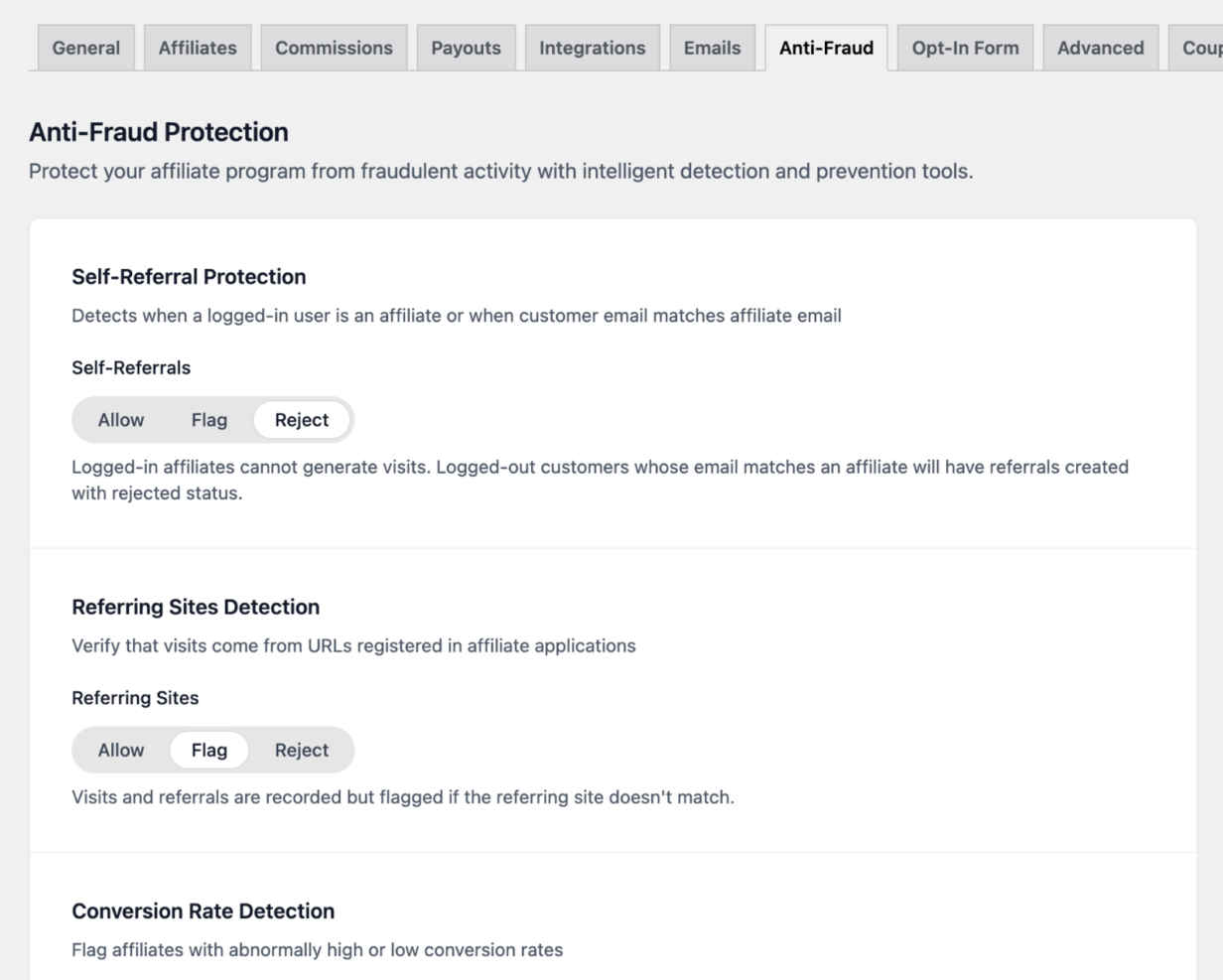Switch to the Advanced tab
The height and width of the screenshot is (980, 1223).
coord(1099,47)
